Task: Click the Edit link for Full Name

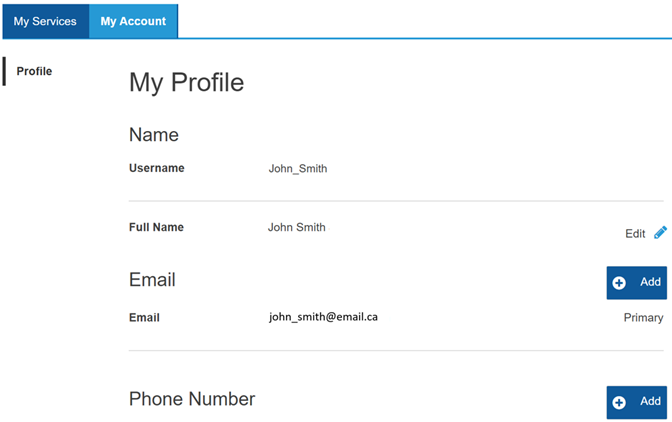Action: [635, 233]
